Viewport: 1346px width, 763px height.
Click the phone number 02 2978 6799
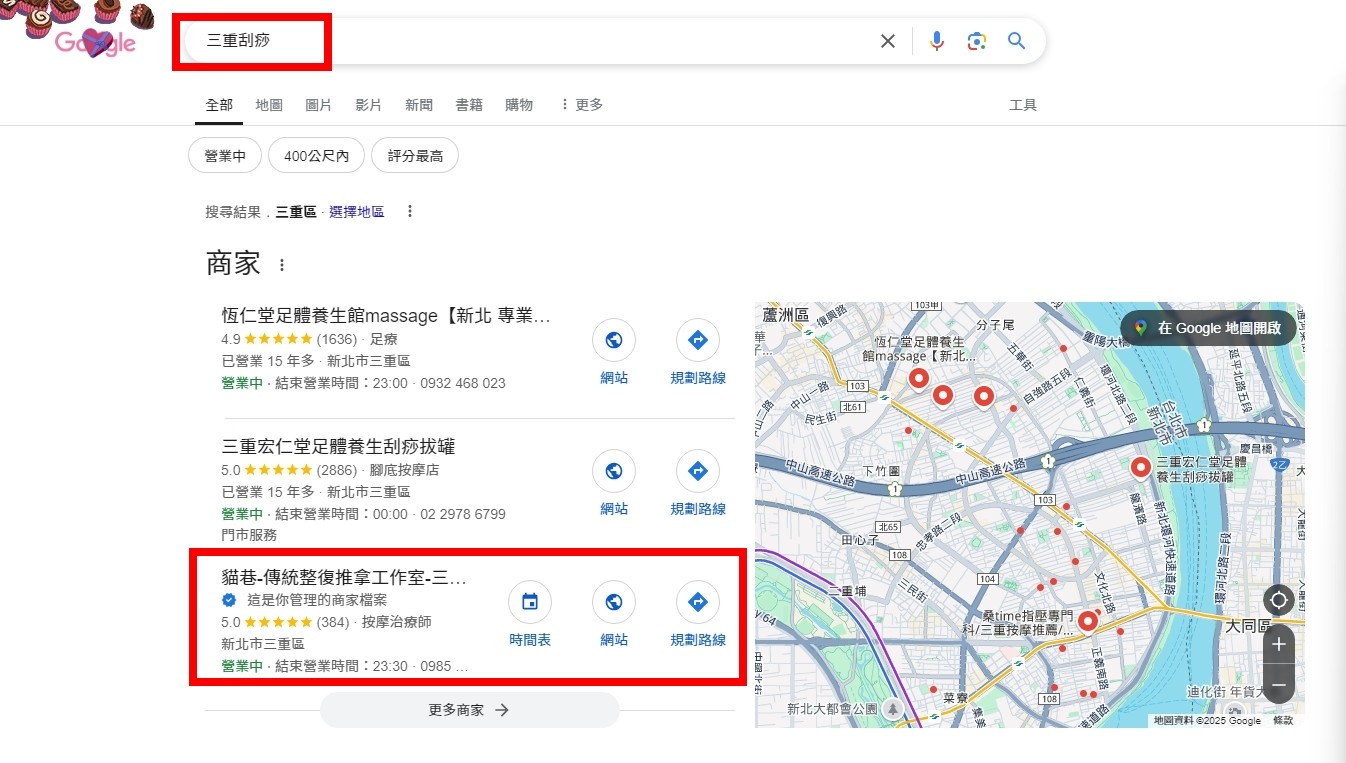(x=461, y=514)
